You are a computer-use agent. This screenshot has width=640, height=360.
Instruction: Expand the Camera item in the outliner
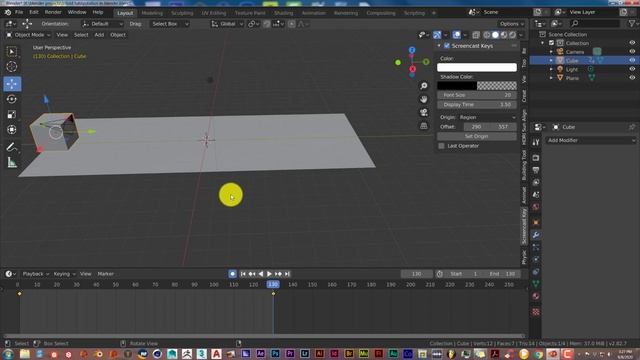pos(551,52)
